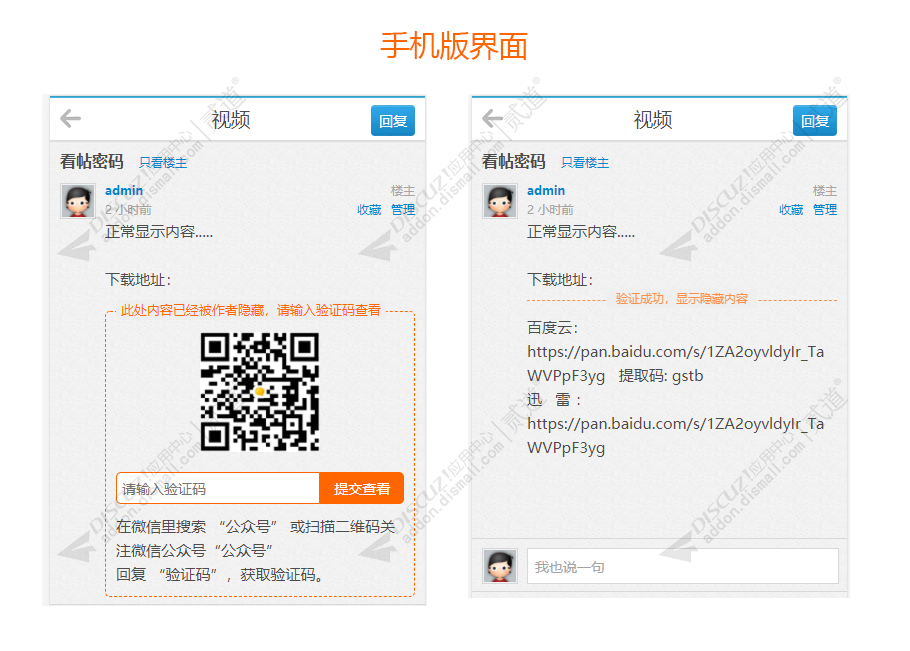This screenshot has height=651, width=910.
Task: Go back using left panel arrow icon
Action: coord(71,119)
